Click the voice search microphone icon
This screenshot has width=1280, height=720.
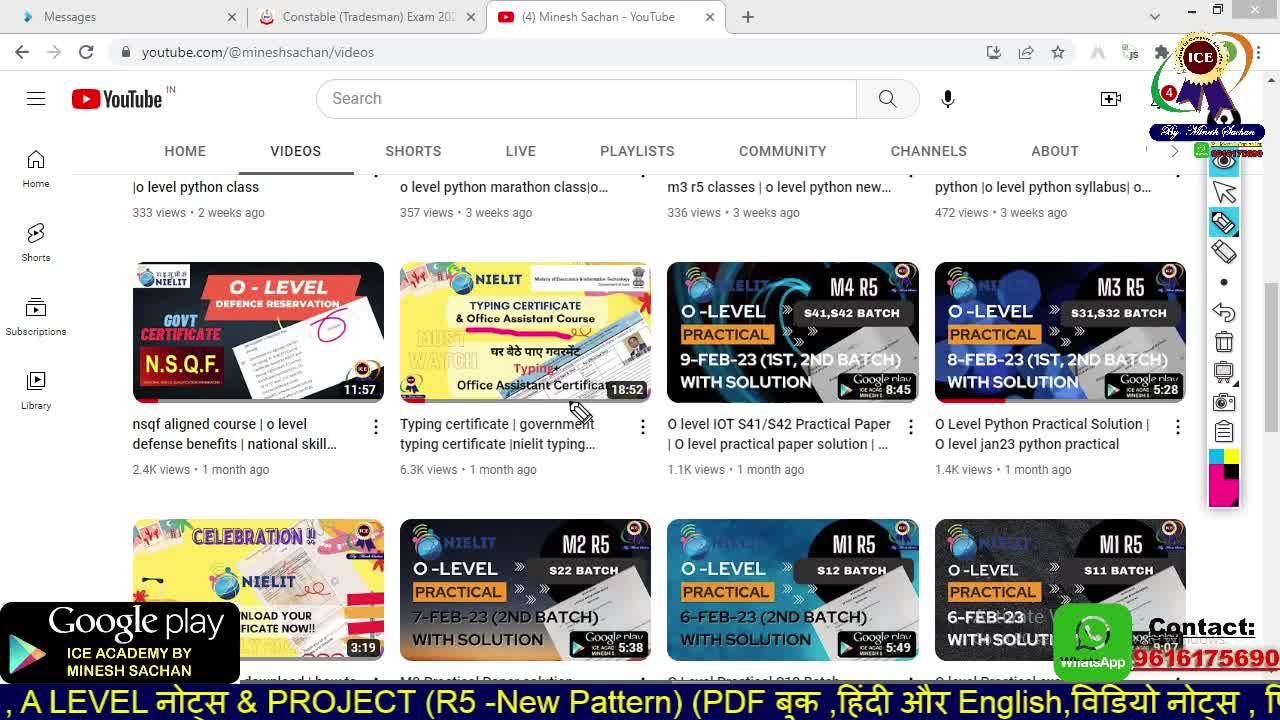pyautogui.click(x=947, y=98)
